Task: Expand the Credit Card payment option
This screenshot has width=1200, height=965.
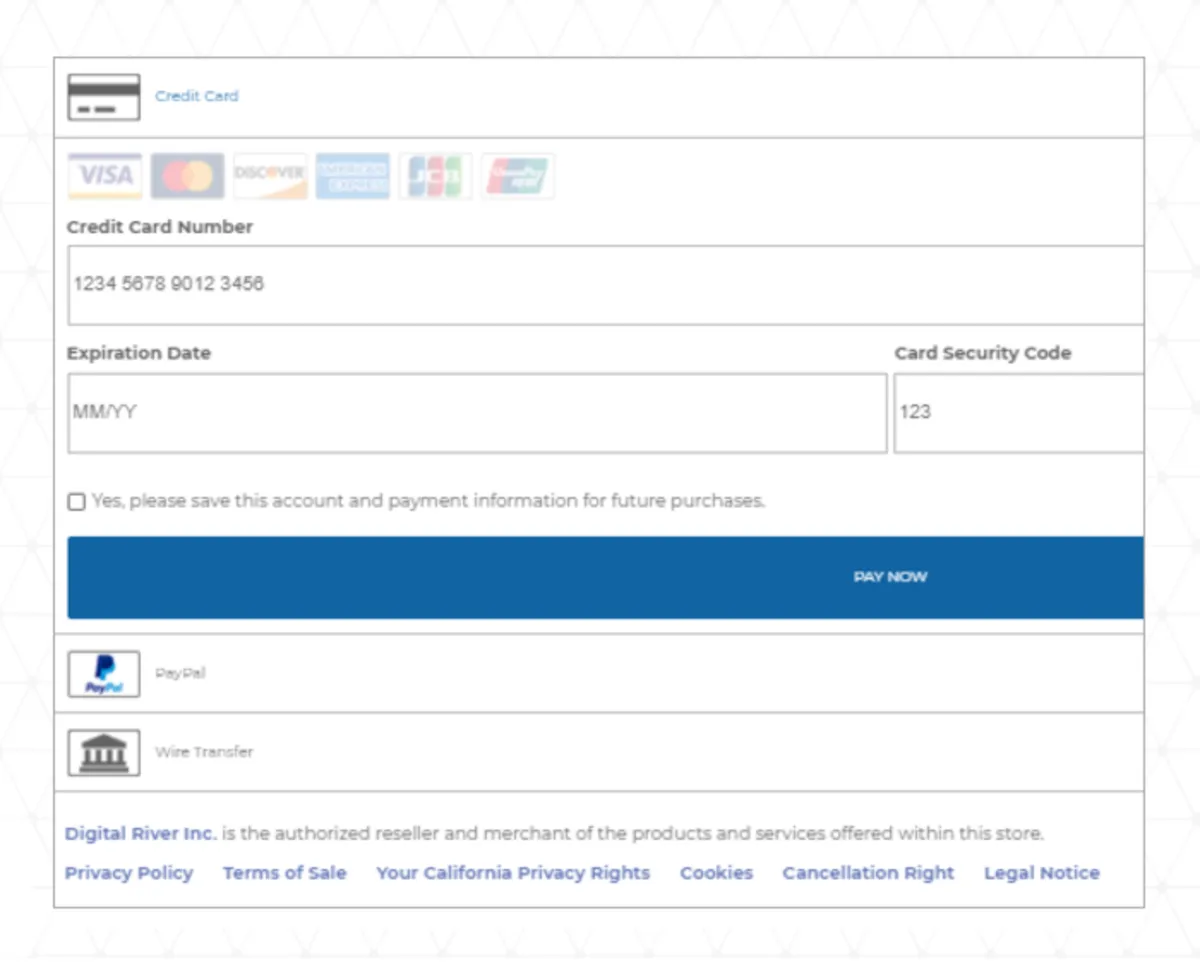Action: 197,97
